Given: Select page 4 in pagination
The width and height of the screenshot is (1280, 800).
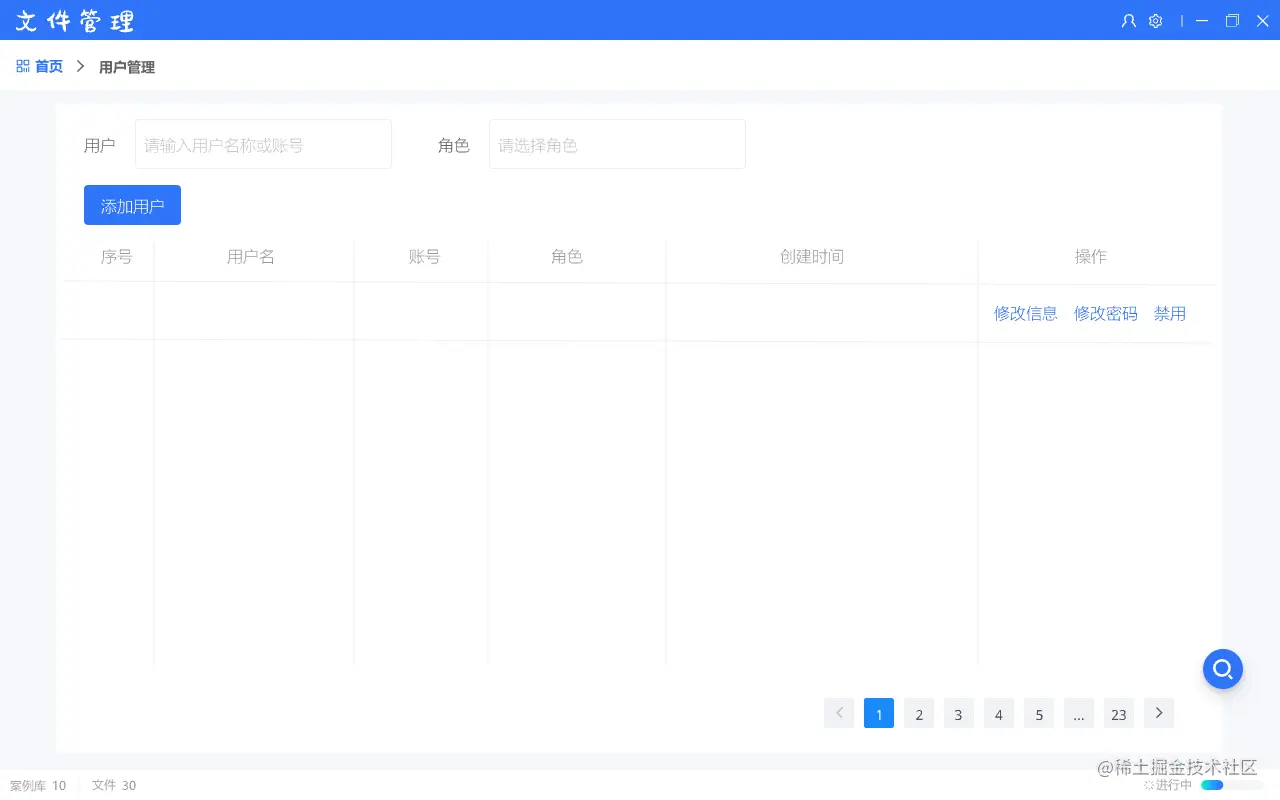Looking at the screenshot, I should pyautogui.click(x=999, y=713).
